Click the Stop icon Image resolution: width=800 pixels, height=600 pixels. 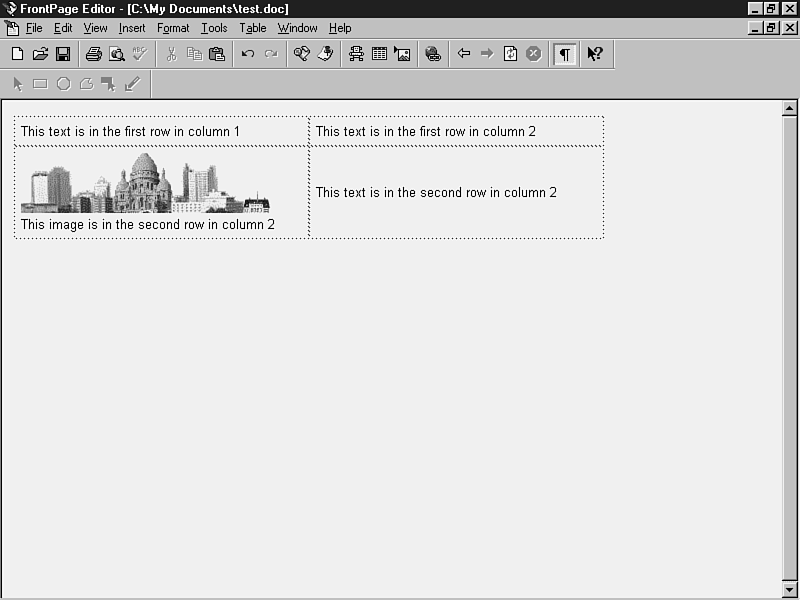(x=533, y=54)
